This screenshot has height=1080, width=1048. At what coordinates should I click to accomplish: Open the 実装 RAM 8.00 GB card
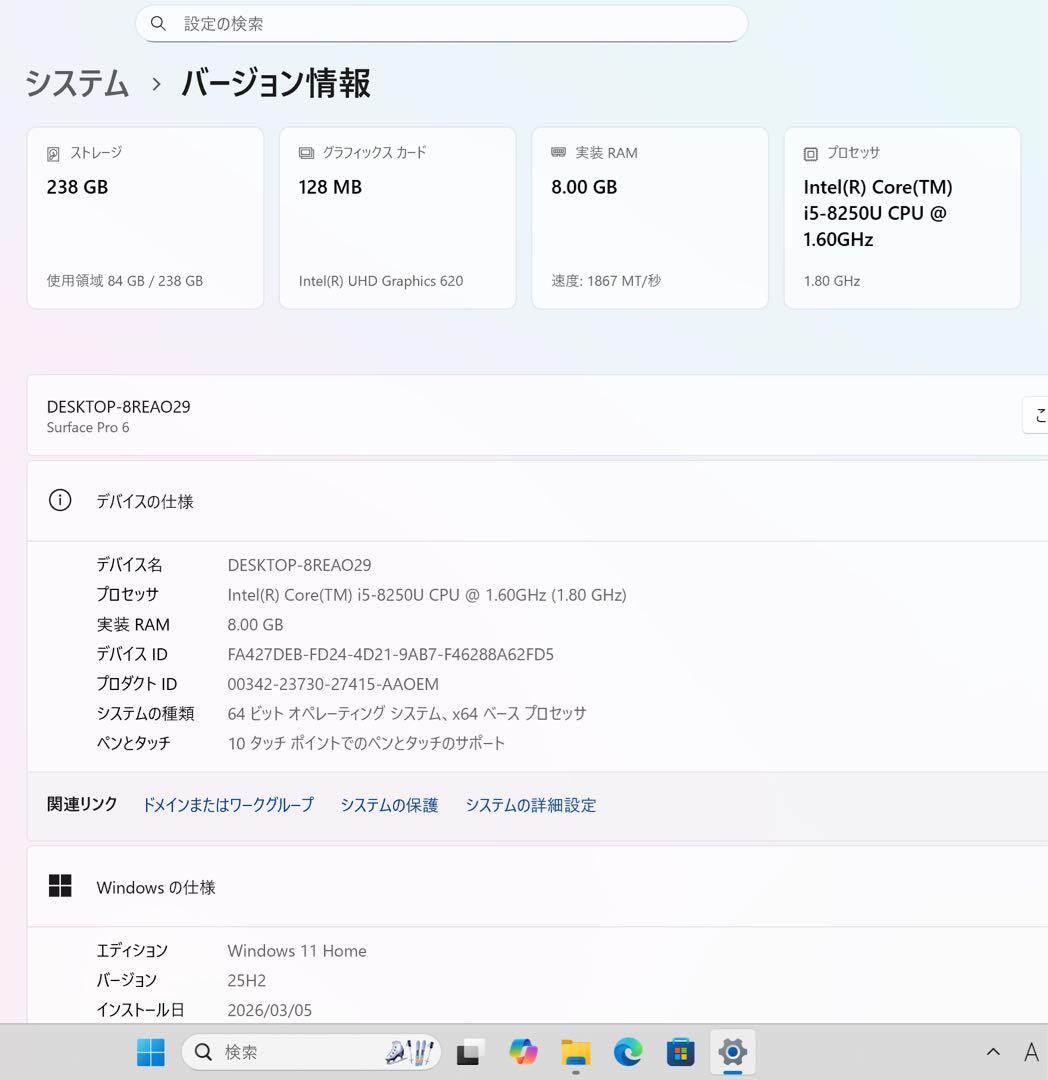[x=650, y=218]
